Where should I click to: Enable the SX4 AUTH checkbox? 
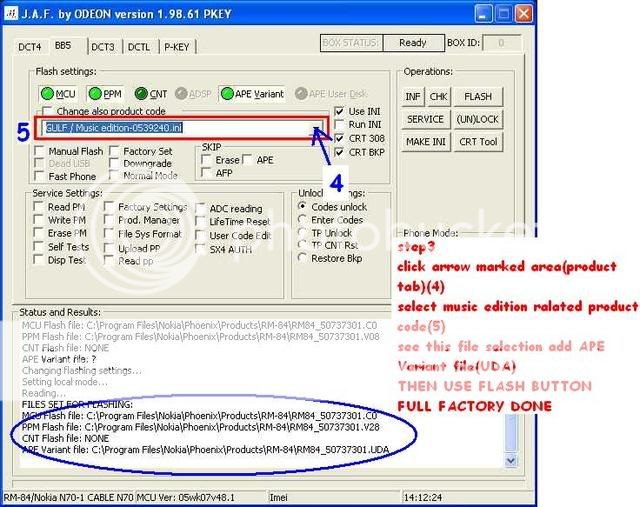200,249
